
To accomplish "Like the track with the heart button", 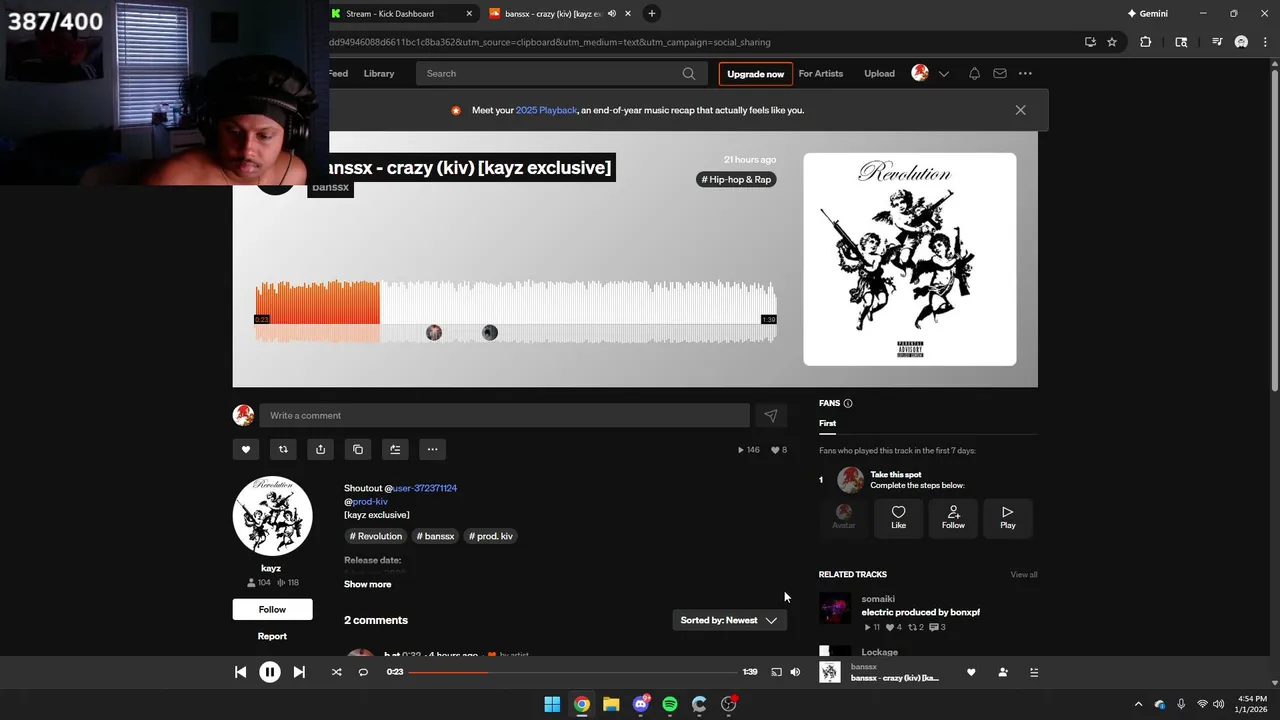I will tap(246, 449).
